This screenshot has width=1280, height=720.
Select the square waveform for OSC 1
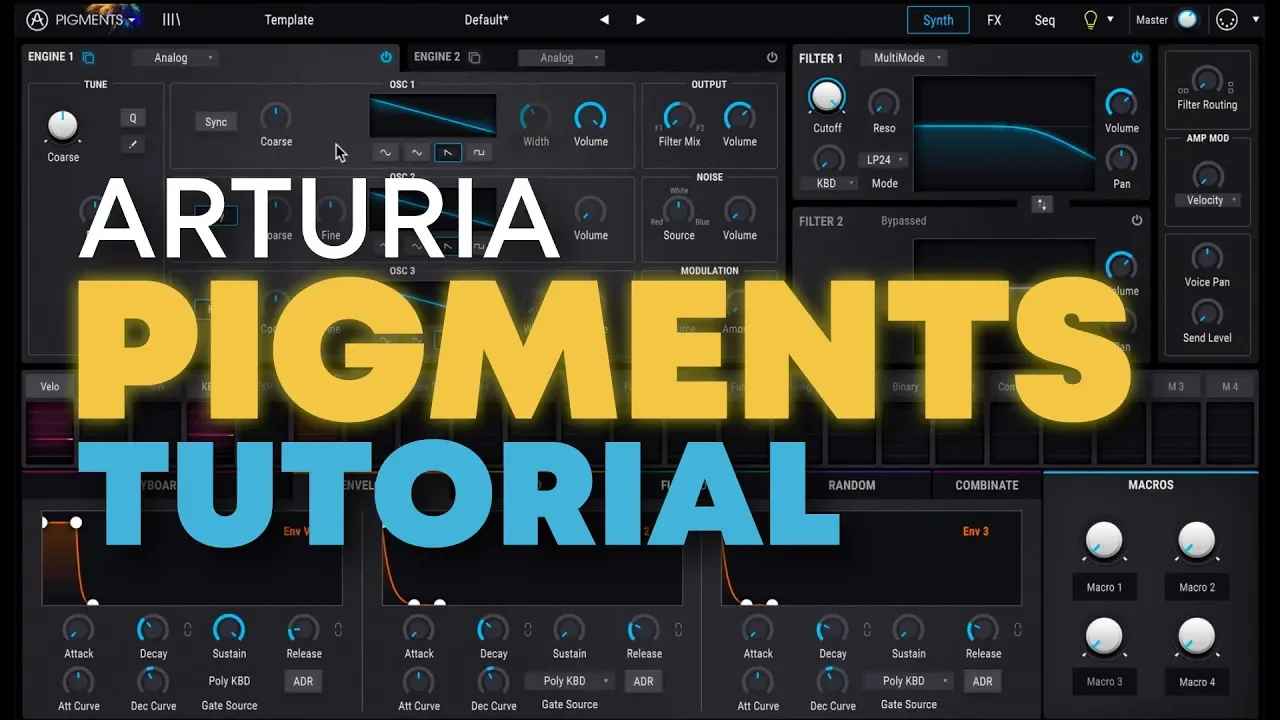pyautogui.click(x=478, y=152)
